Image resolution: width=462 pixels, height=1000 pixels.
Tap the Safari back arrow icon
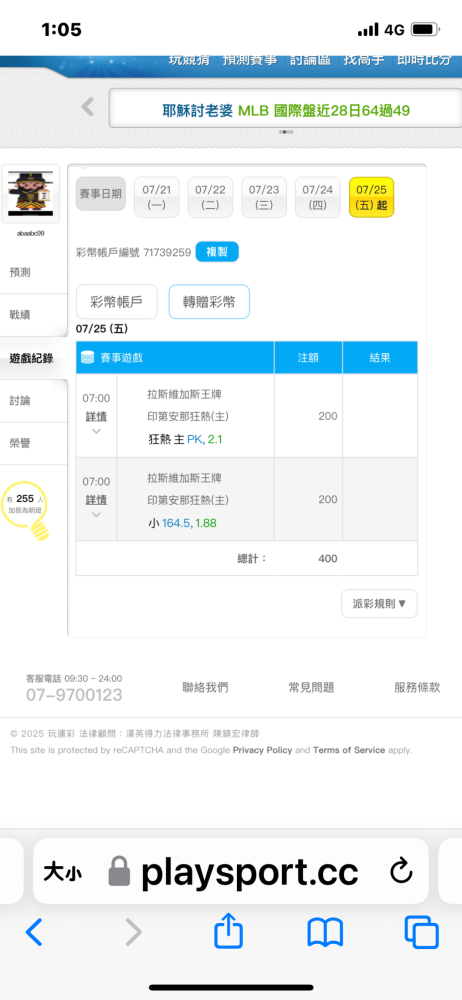(34, 932)
